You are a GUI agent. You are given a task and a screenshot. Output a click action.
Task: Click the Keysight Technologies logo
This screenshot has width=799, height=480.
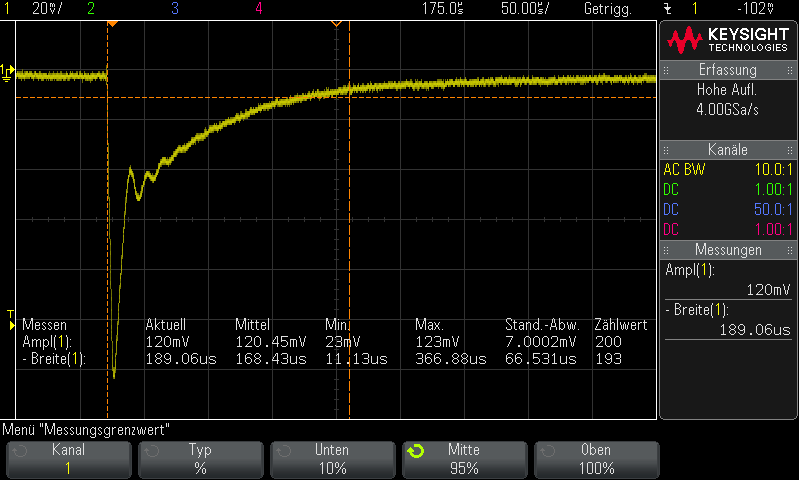[728, 40]
